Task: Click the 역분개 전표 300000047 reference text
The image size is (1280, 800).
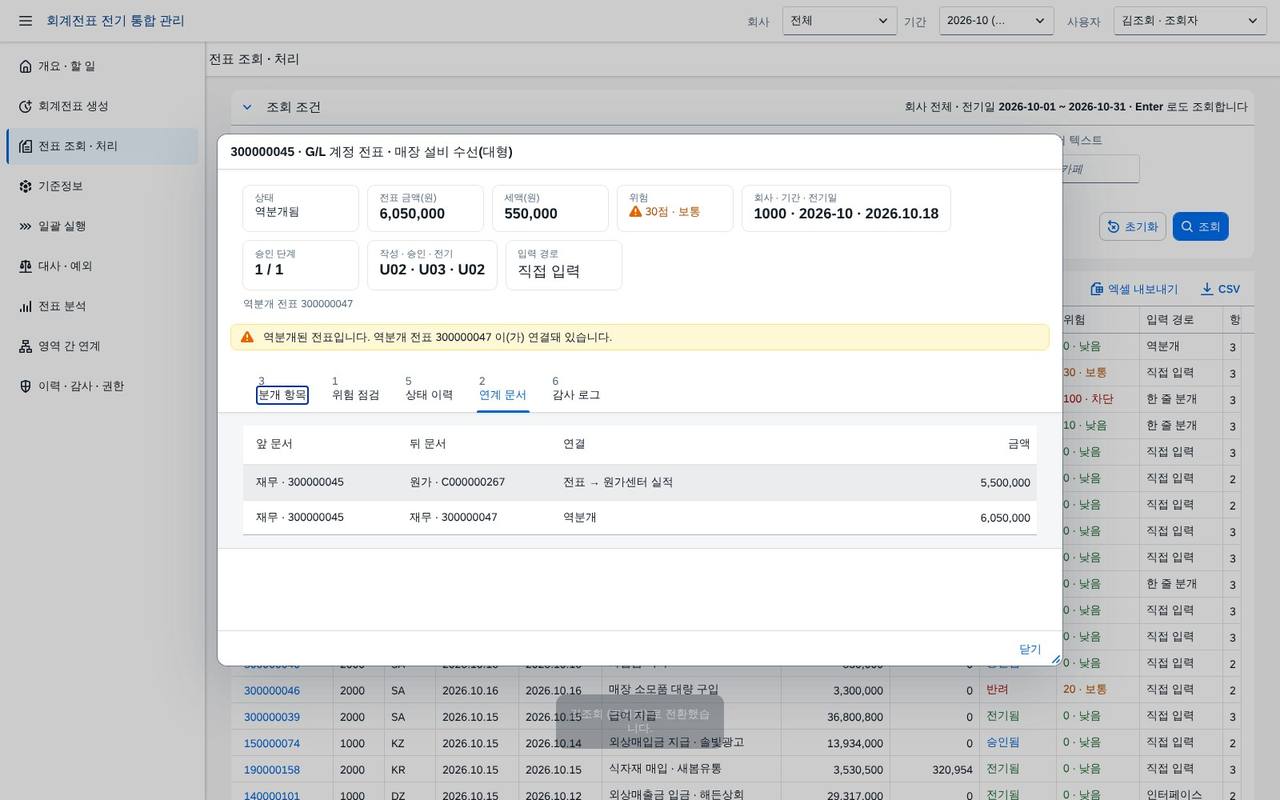Action: [x=298, y=304]
